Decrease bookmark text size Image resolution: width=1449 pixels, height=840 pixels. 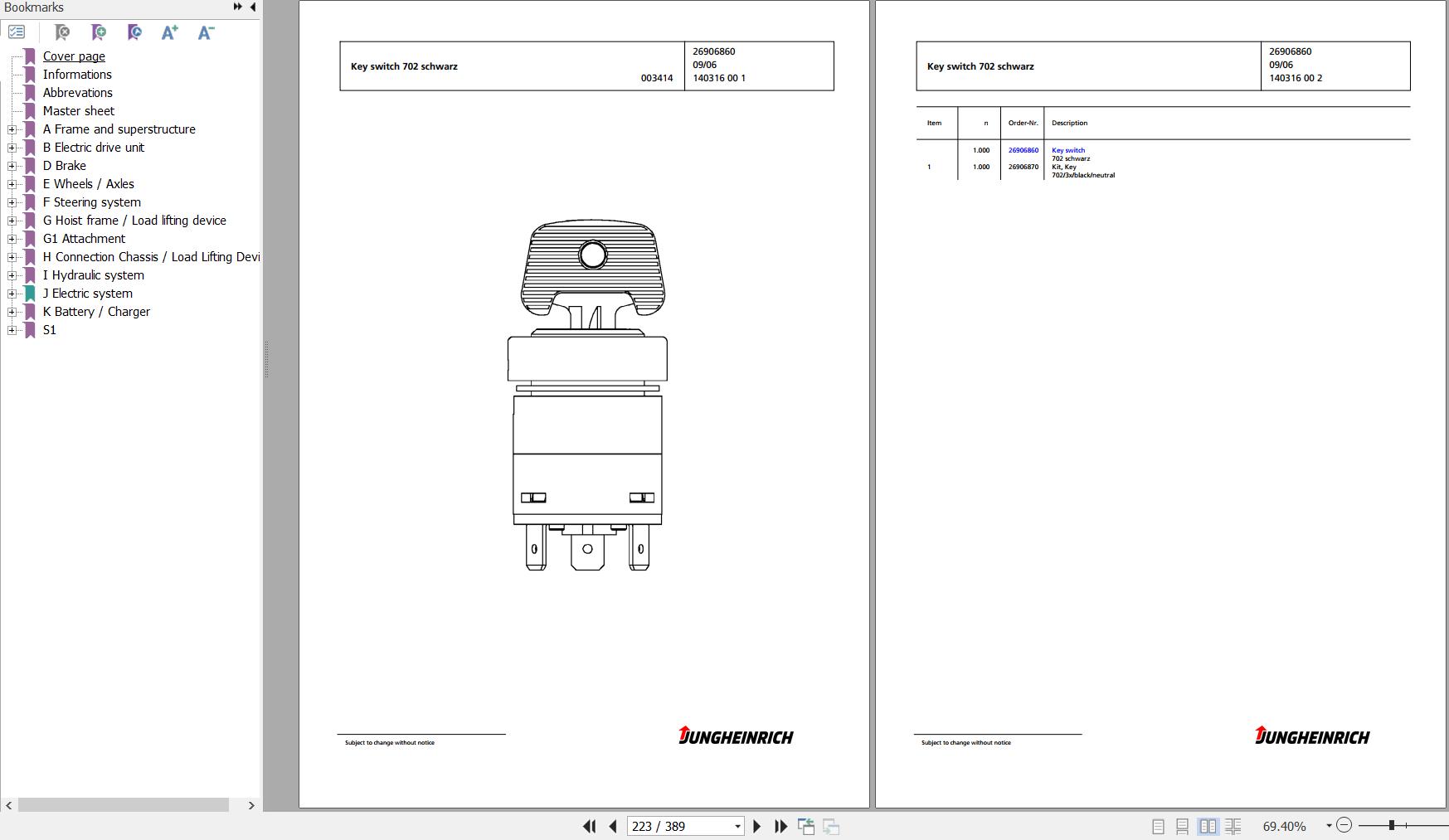[207, 32]
